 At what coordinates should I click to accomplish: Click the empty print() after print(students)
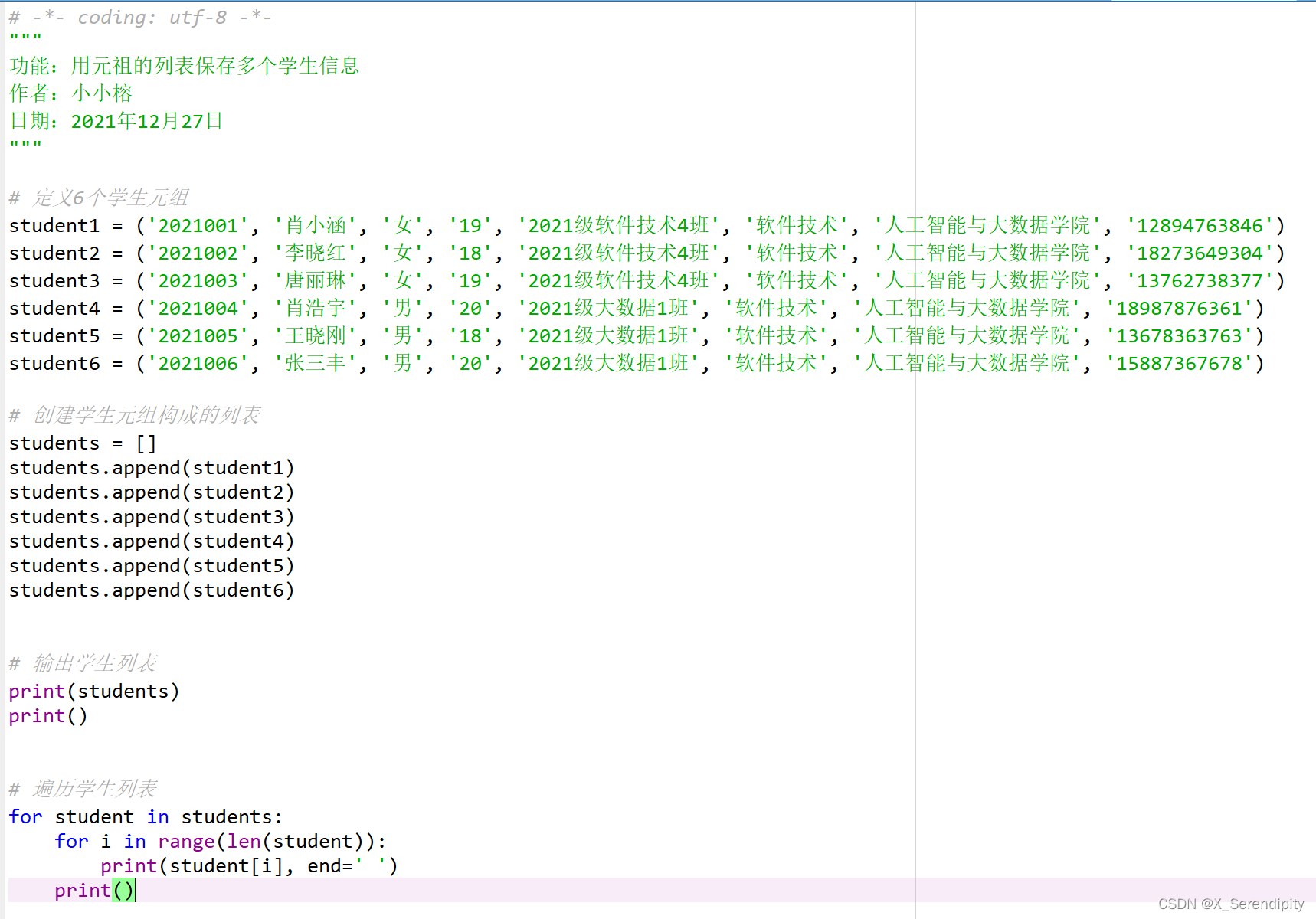pos(48,715)
